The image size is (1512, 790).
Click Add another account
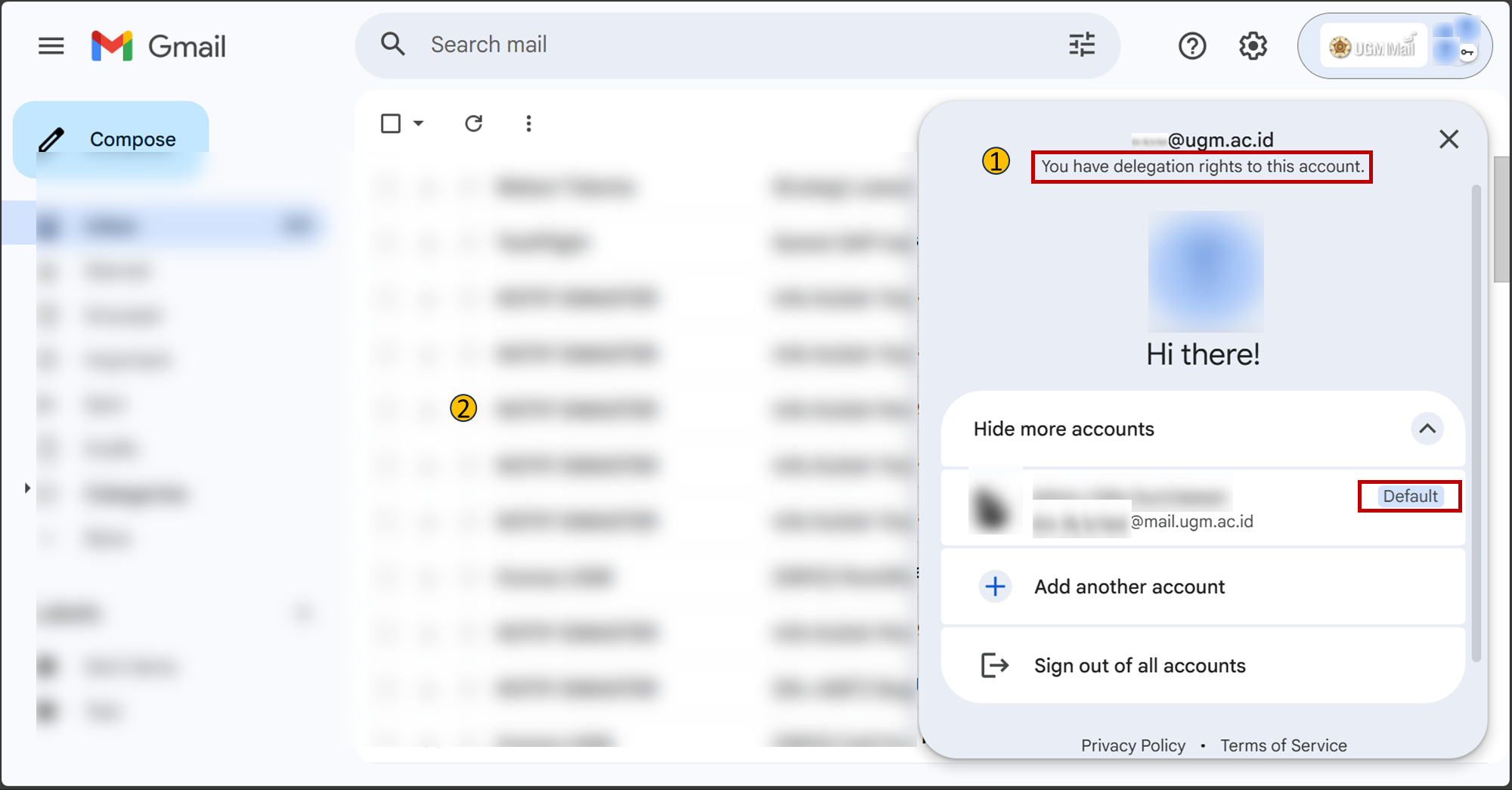pyautogui.click(x=1129, y=587)
